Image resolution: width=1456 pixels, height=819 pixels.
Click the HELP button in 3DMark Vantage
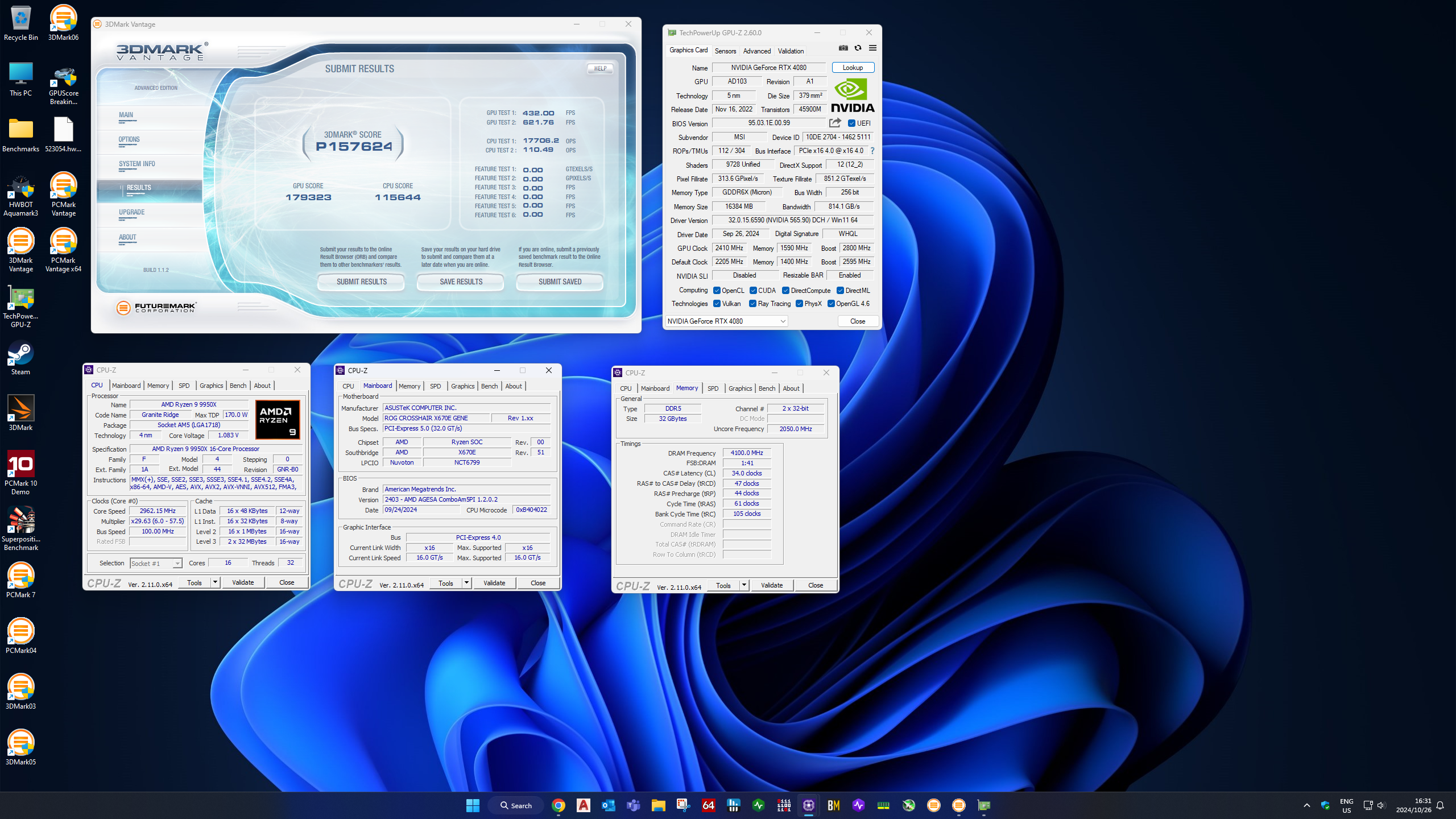(601, 69)
